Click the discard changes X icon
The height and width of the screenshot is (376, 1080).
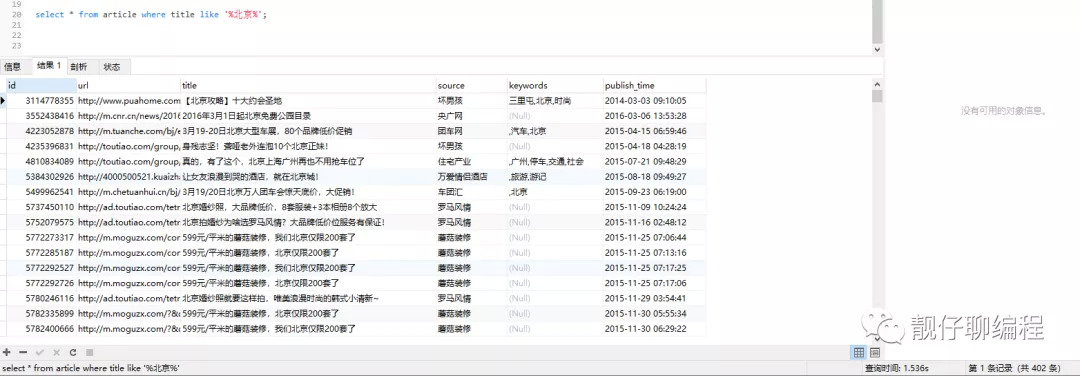point(56,352)
